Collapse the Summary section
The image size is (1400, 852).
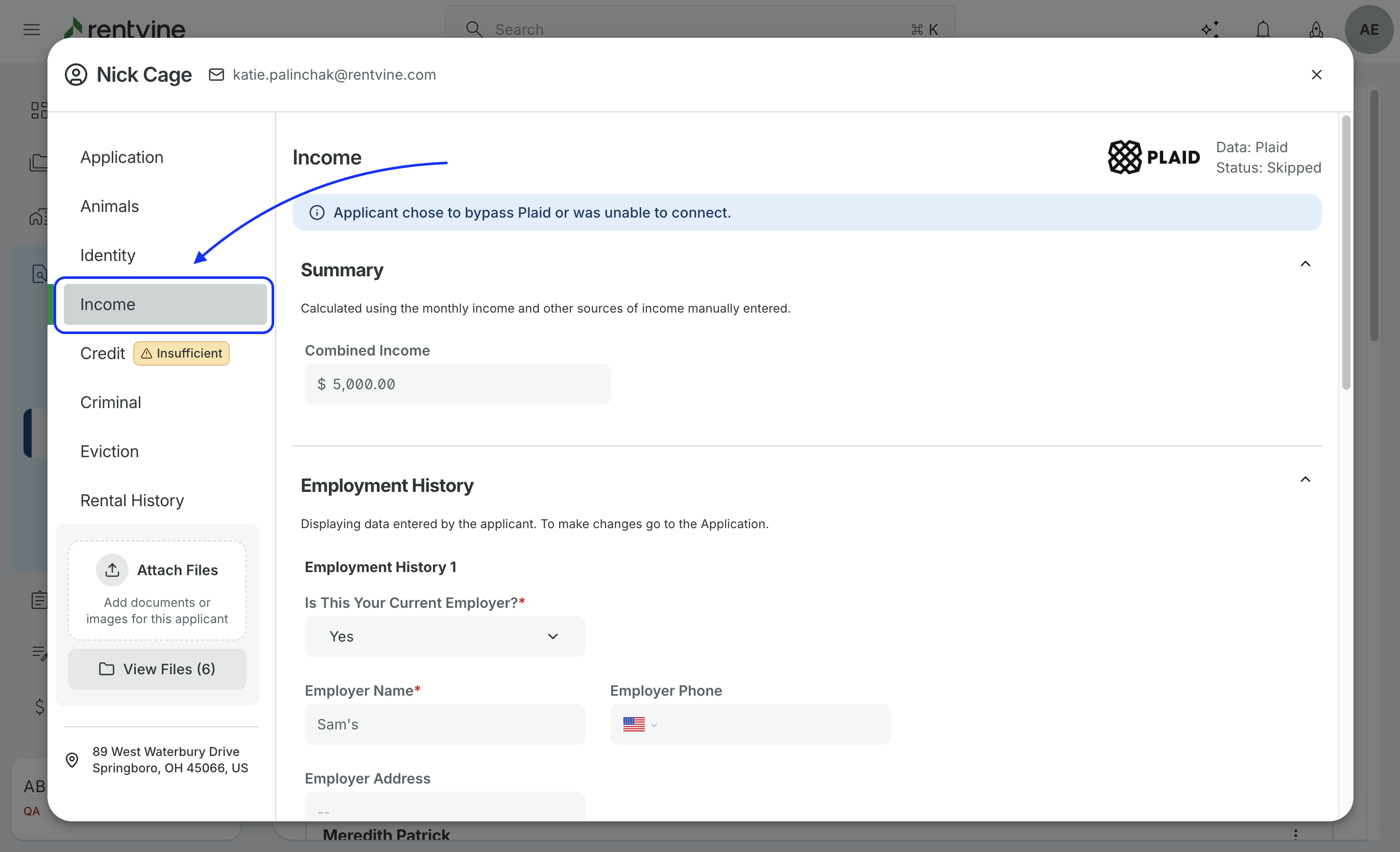1305,264
